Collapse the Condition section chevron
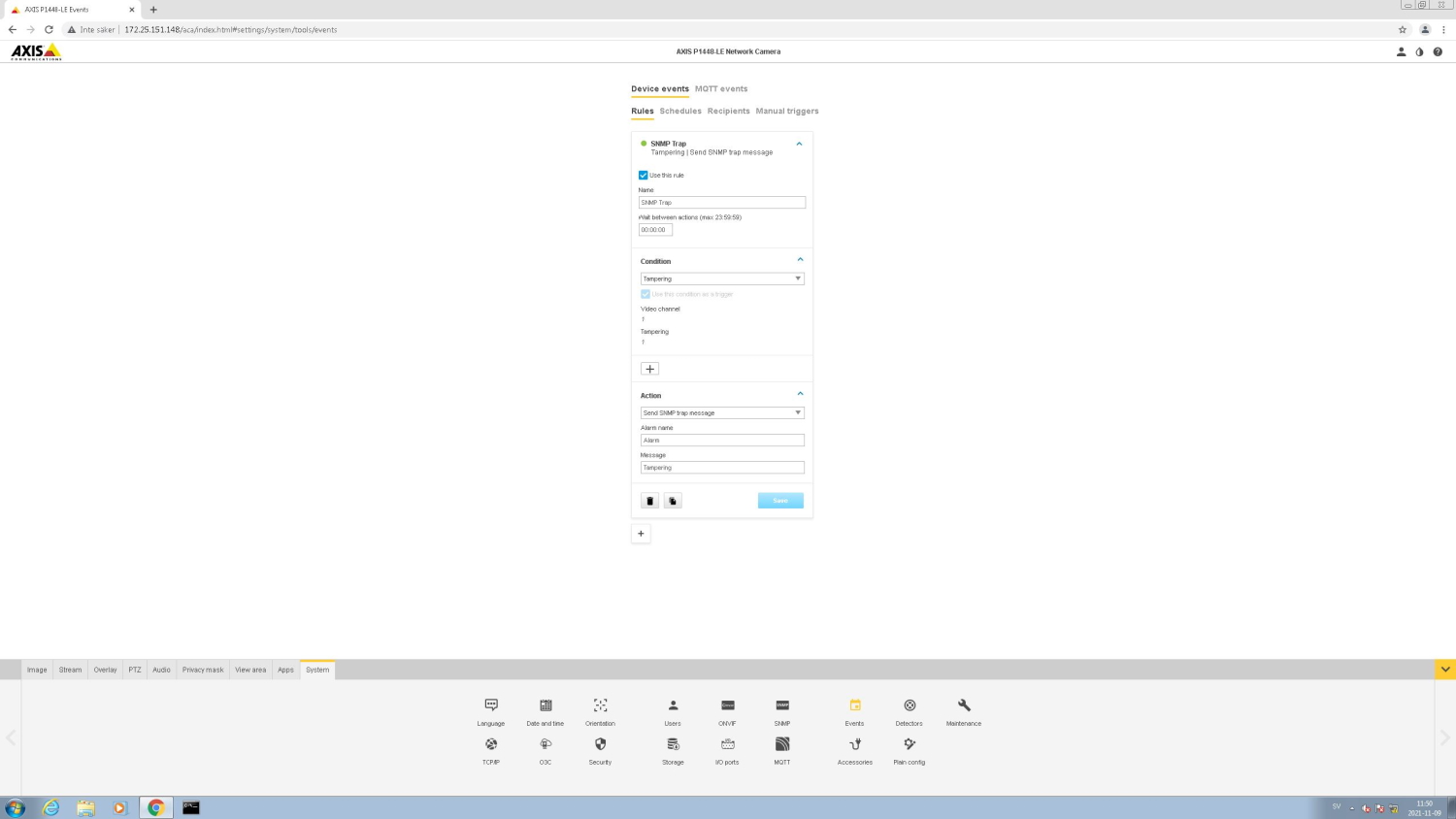Viewport: 1456px width, 819px height. 800,259
